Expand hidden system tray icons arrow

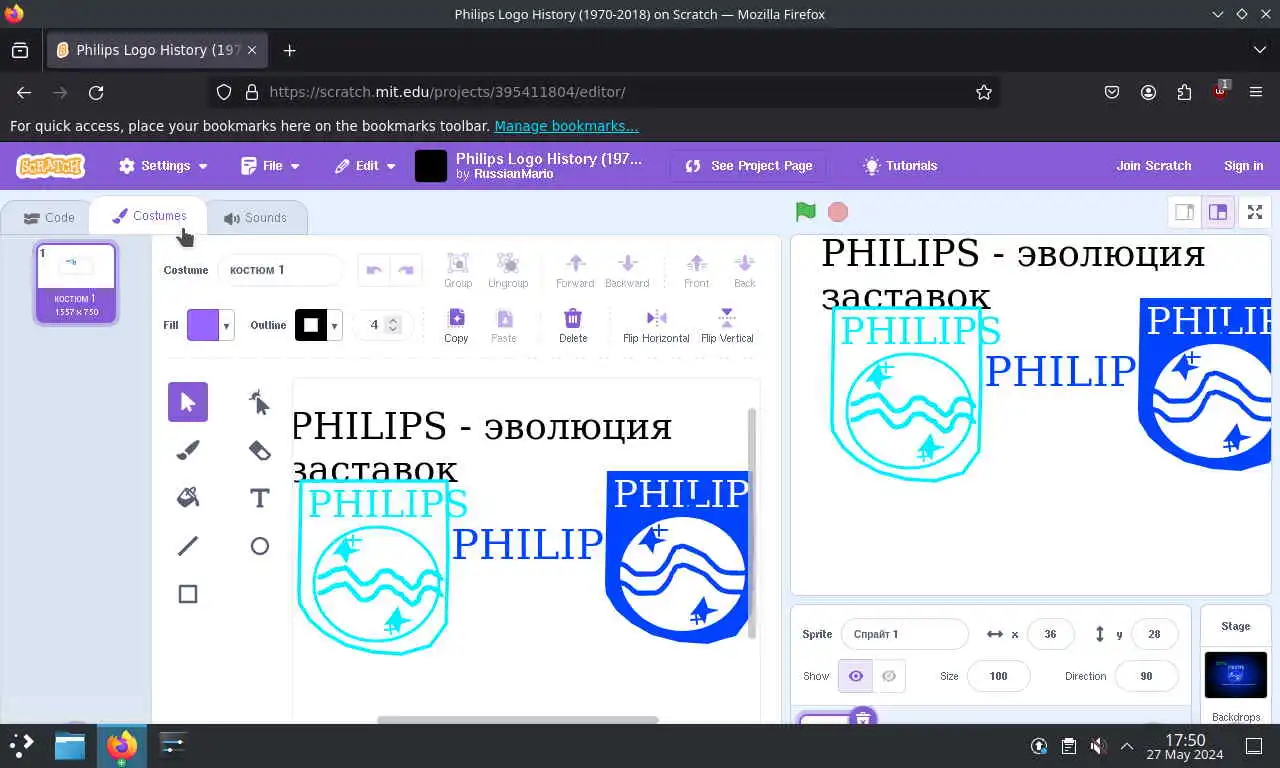1127,746
